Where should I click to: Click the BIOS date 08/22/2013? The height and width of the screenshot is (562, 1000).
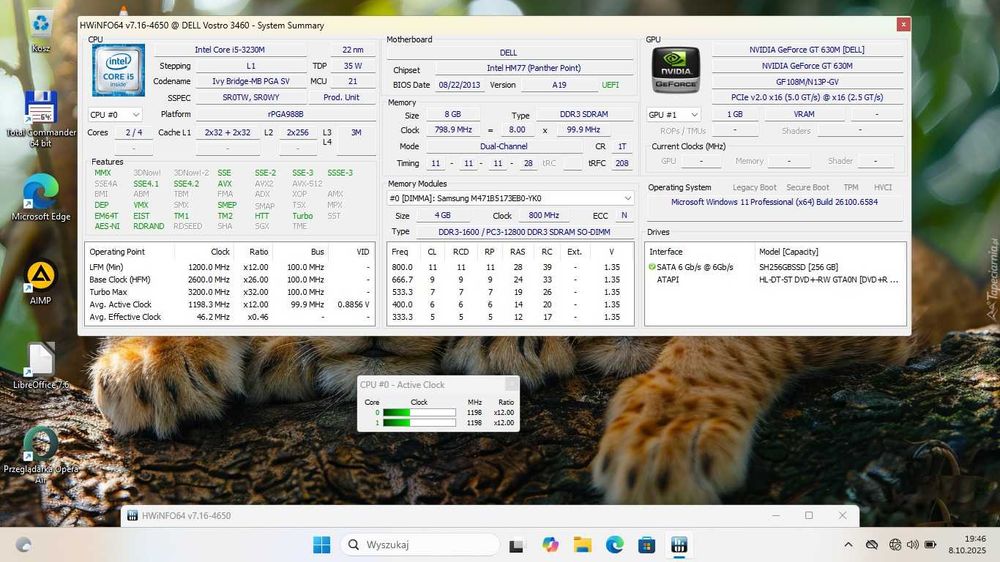[459, 85]
